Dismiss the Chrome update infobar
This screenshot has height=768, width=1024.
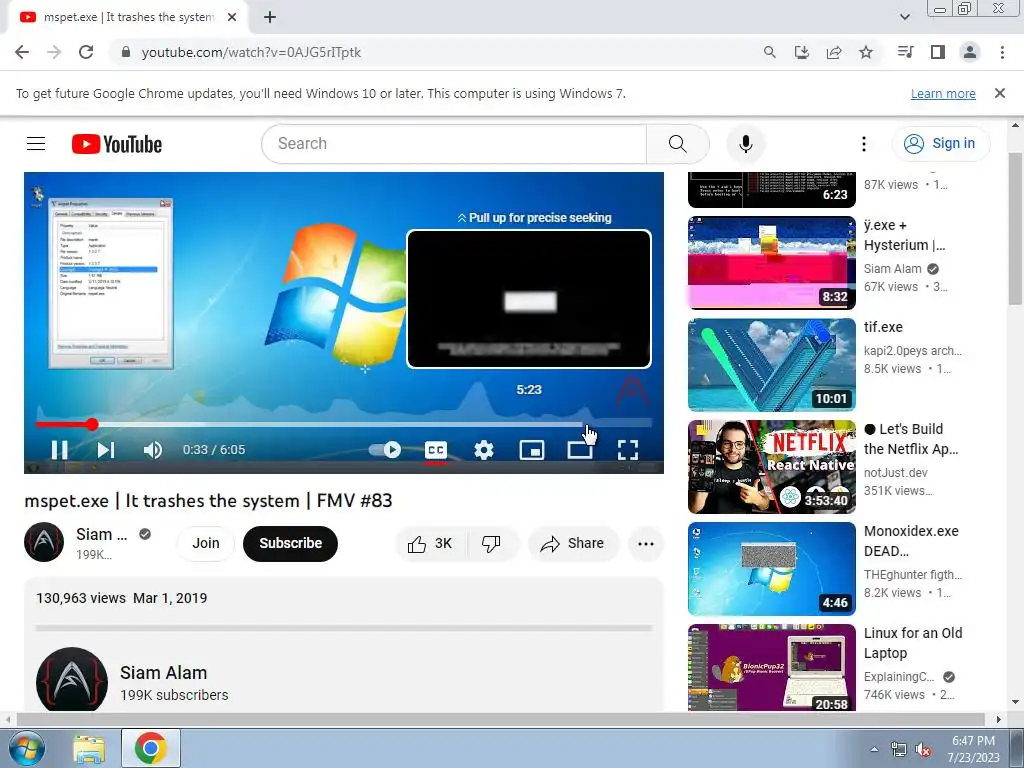[x=1000, y=93]
